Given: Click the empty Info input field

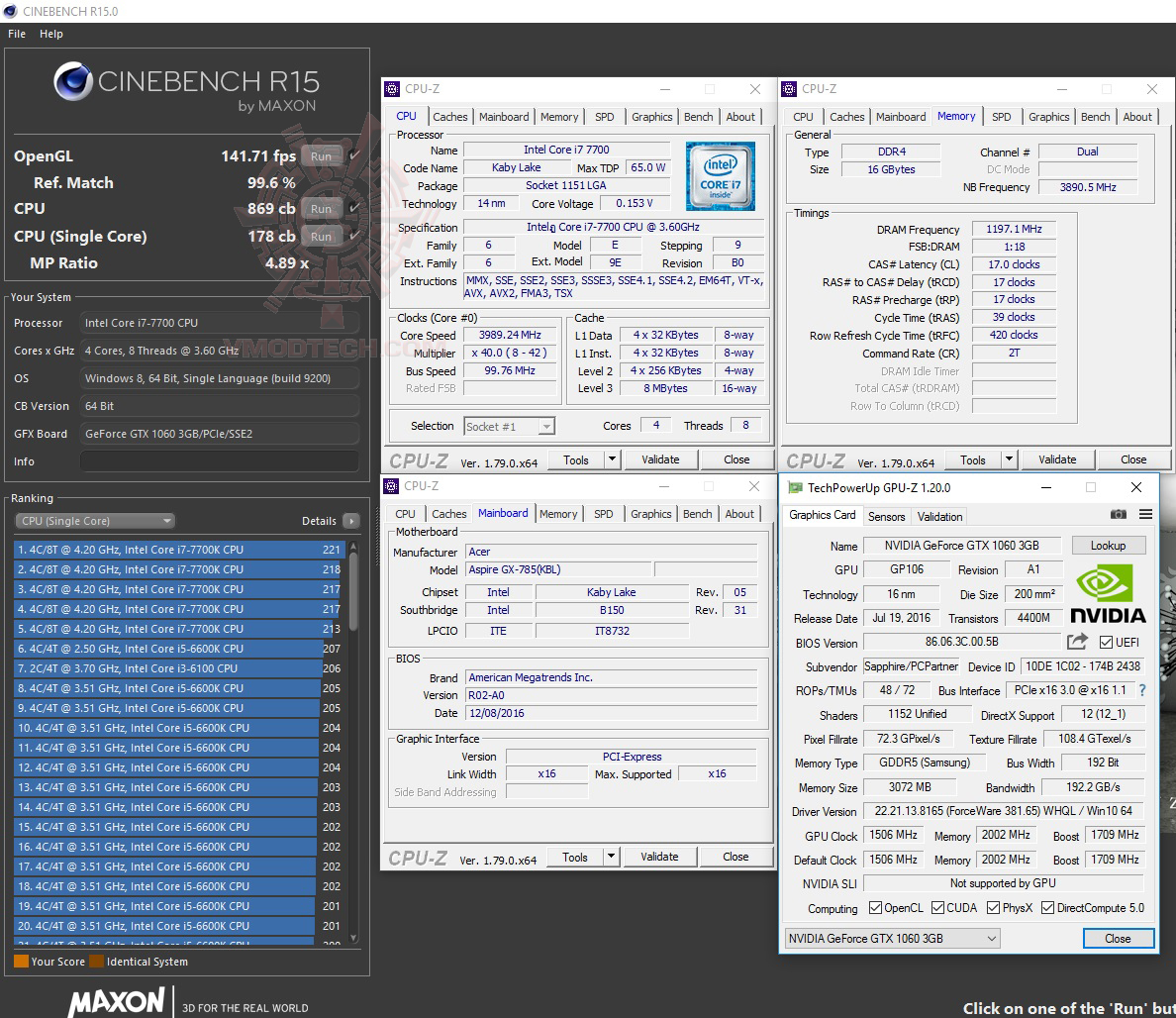Looking at the screenshot, I should [x=219, y=461].
